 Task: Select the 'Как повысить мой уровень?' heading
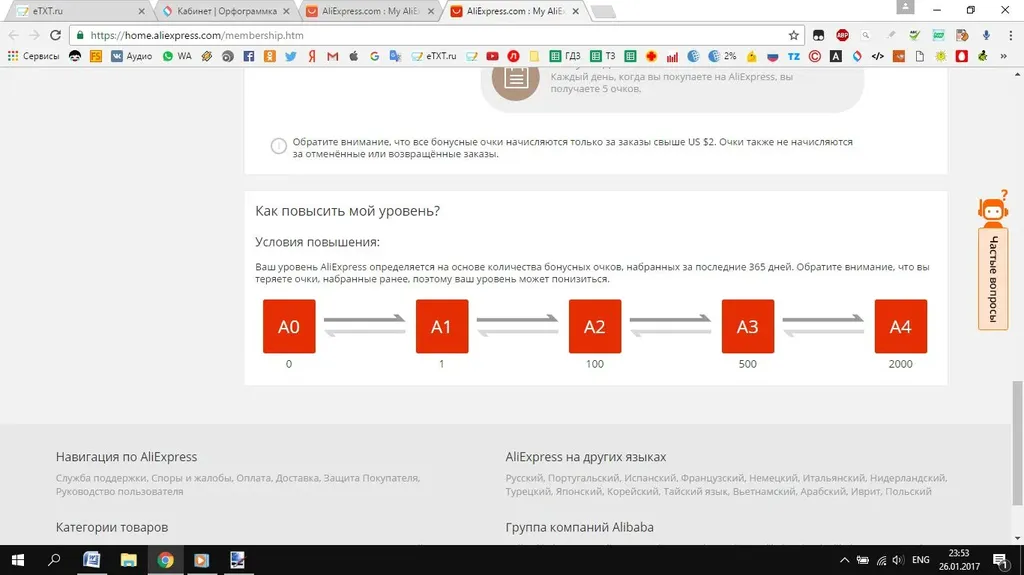point(347,211)
